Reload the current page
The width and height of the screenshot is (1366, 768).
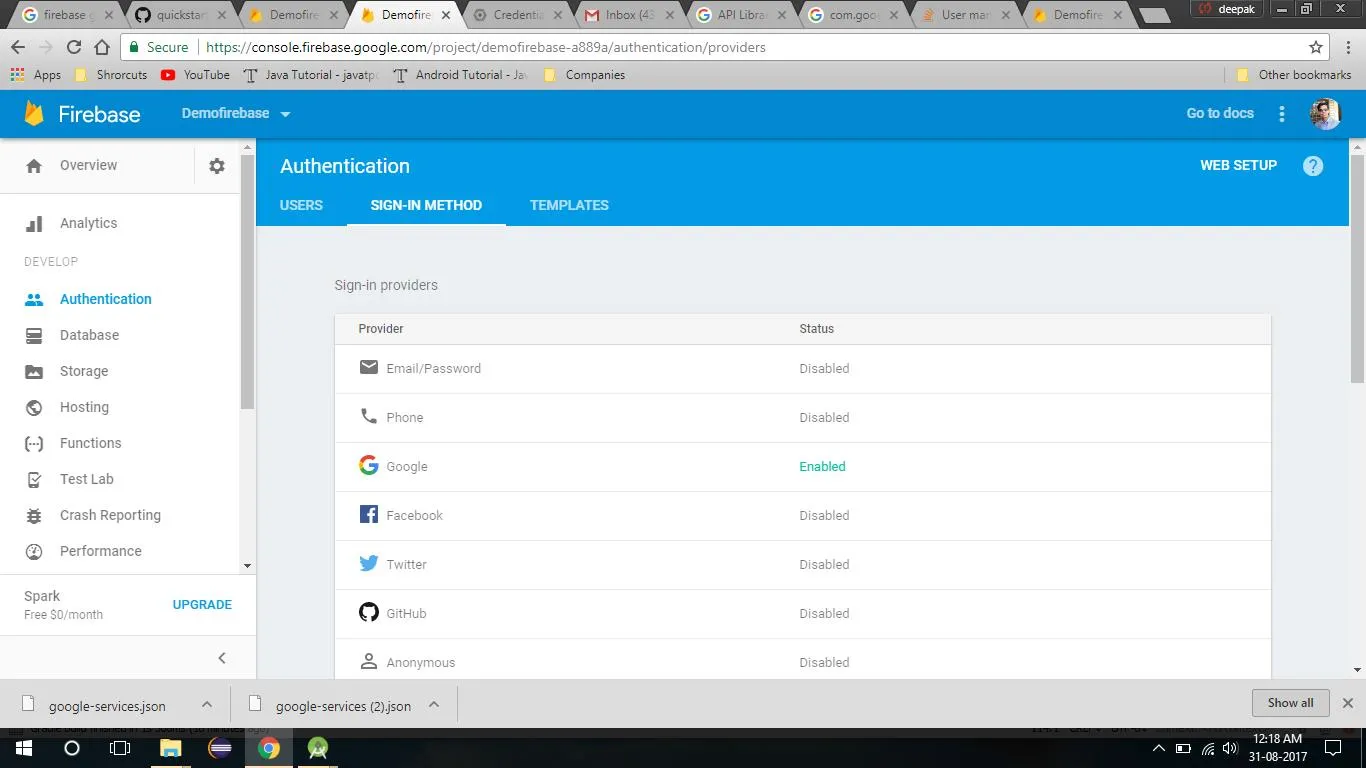[73, 47]
